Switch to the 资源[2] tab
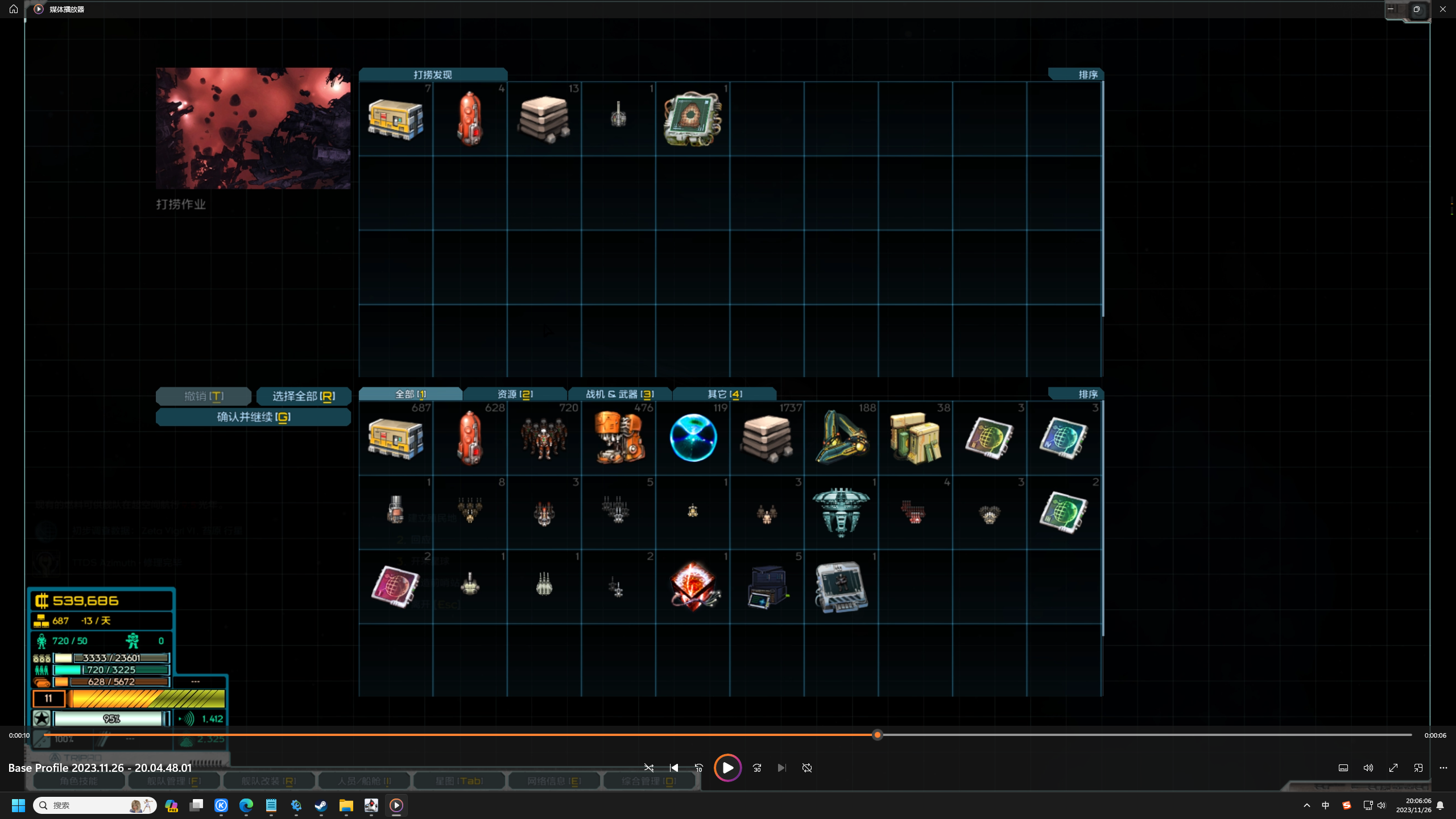1456x819 pixels. point(515,394)
